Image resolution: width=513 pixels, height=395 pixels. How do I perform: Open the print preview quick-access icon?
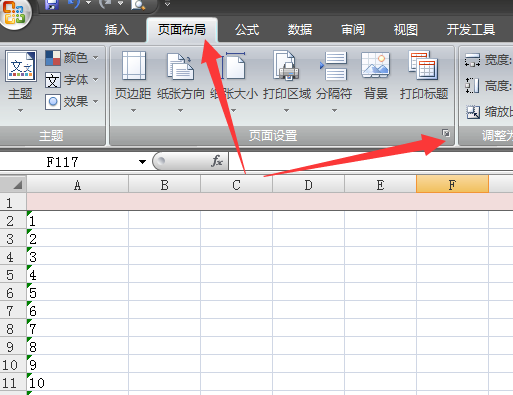(x=138, y=4)
